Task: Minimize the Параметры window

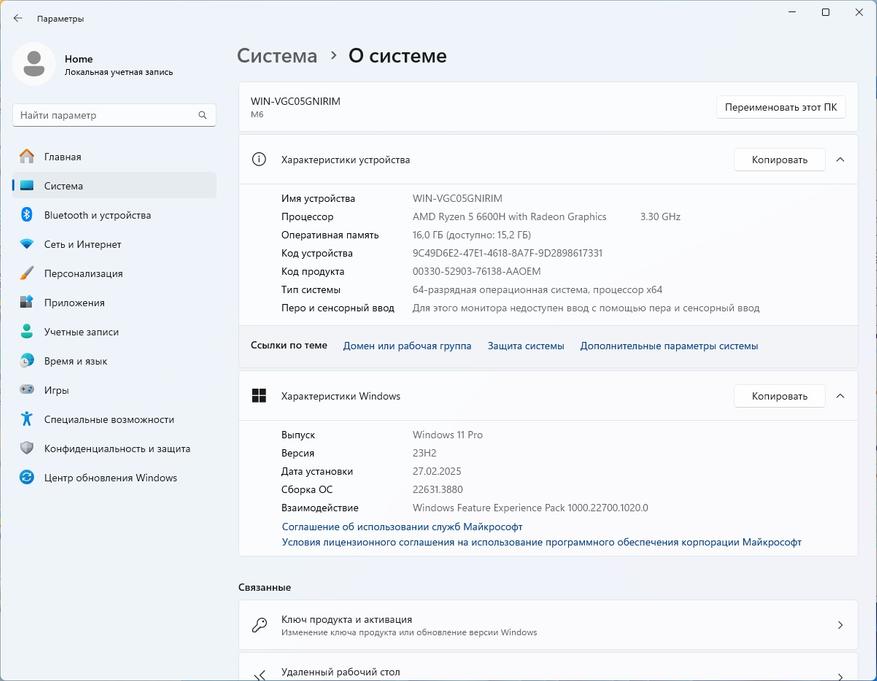Action: 792,12
